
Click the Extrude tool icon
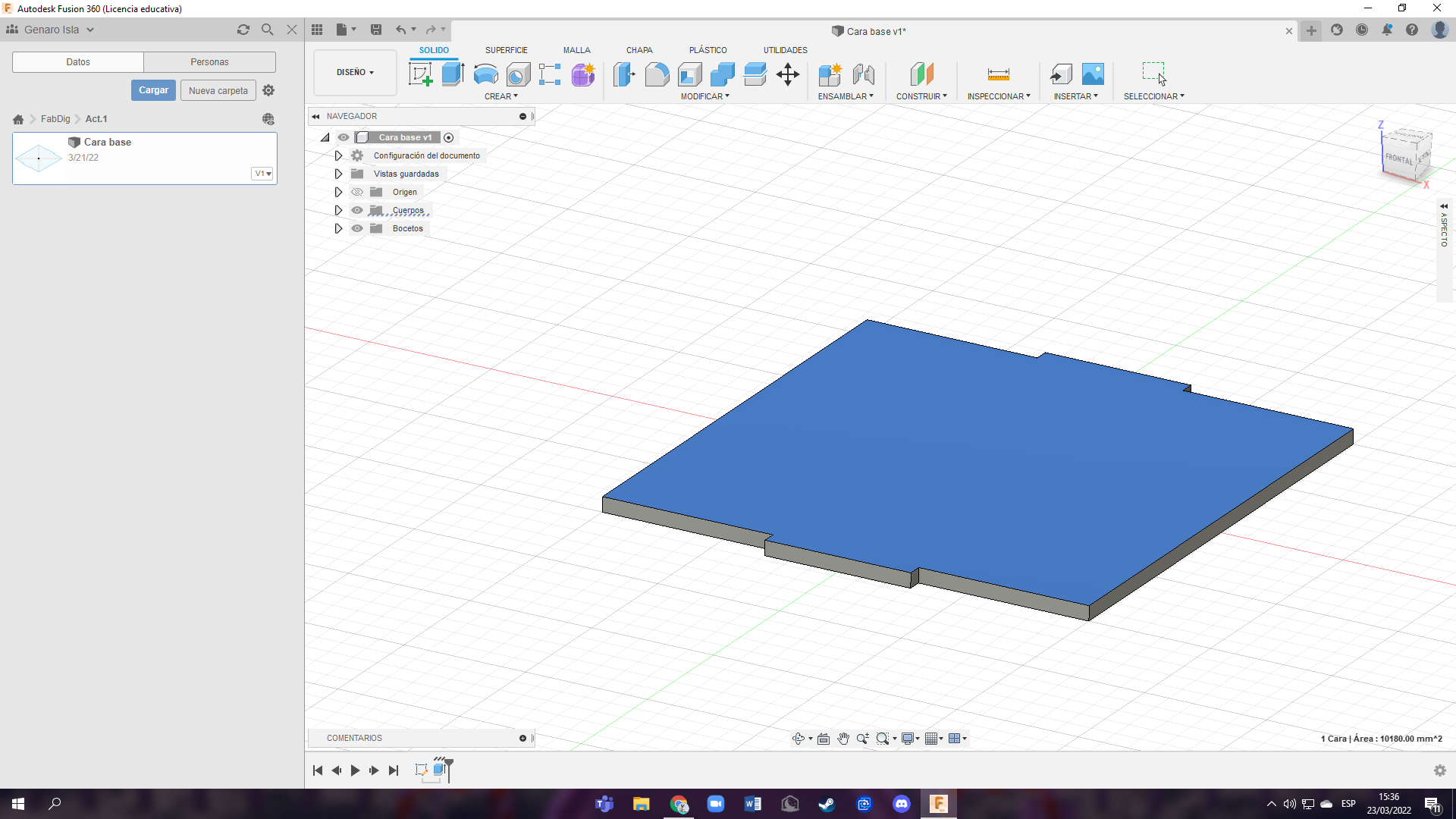453,74
